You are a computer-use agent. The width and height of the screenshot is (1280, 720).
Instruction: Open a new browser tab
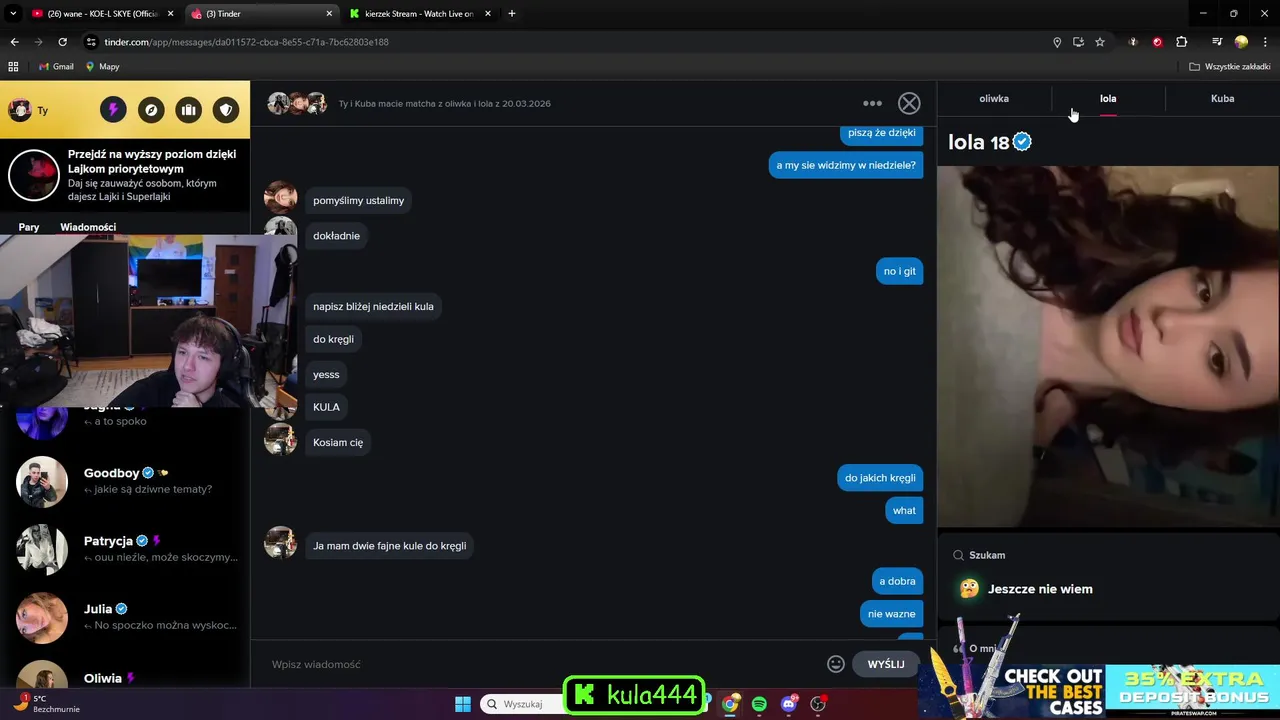(x=512, y=14)
